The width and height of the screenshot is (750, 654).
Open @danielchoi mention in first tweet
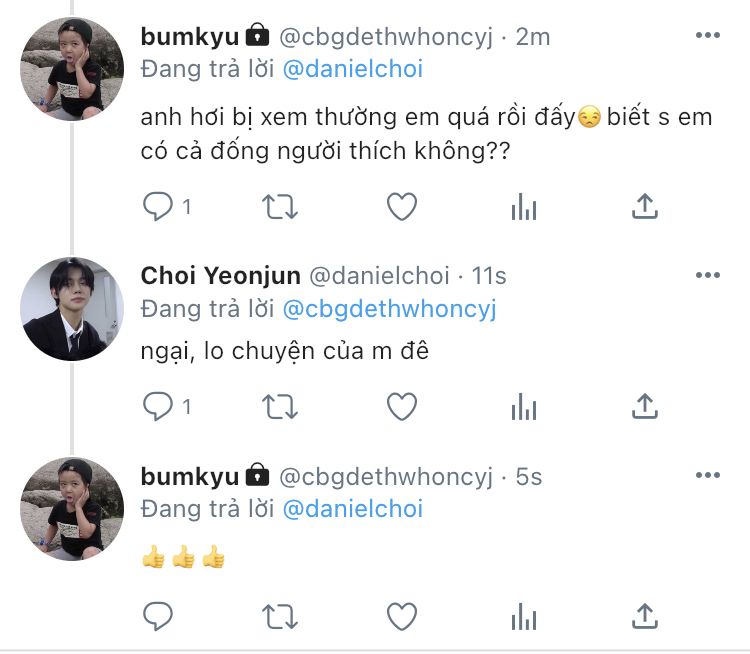point(352,69)
